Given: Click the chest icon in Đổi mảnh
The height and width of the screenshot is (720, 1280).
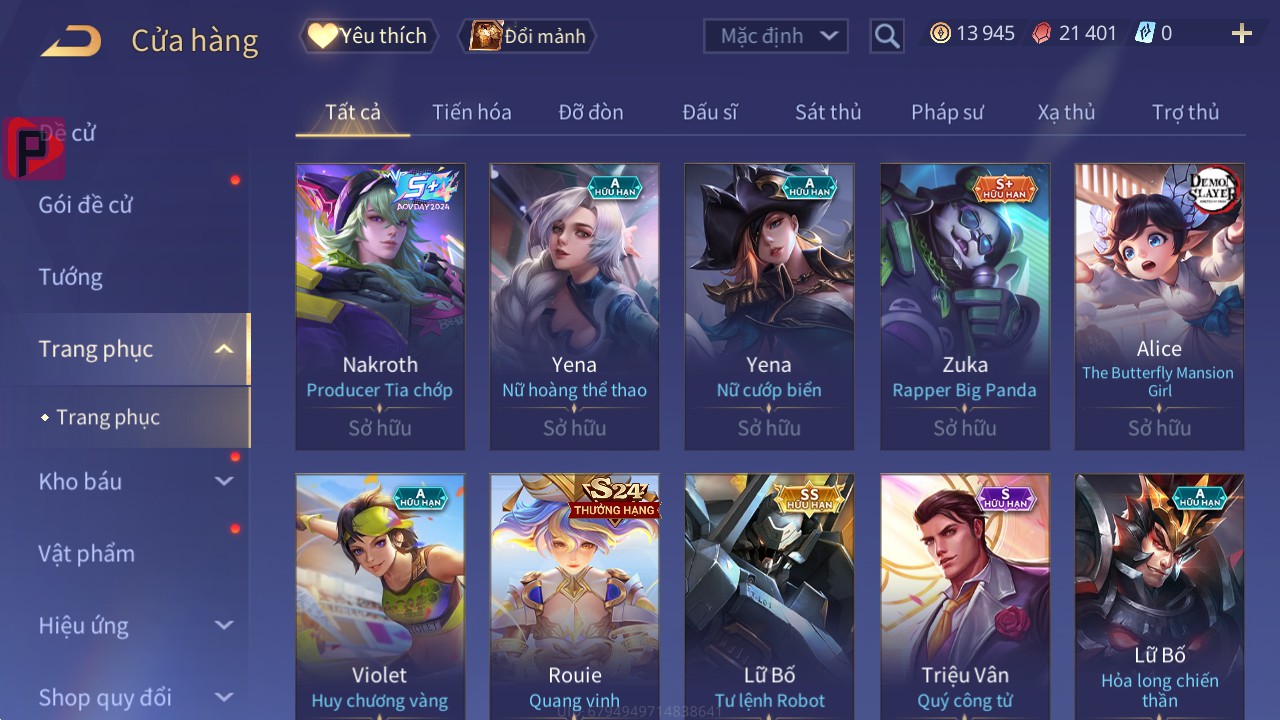Looking at the screenshot, I should (x=485, y=36).
